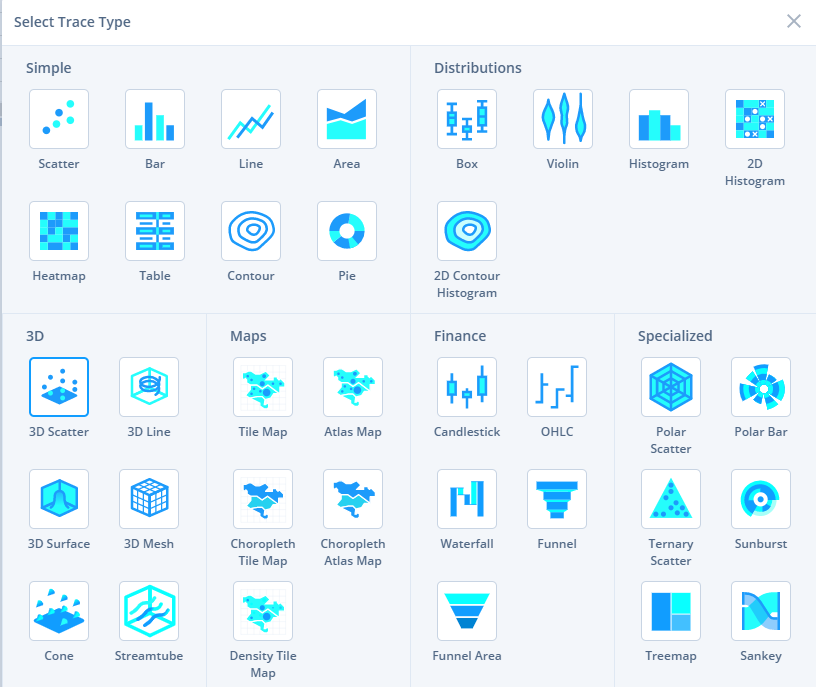Choose the Bar chart trace icon
The height and width of the screenshot is (687, 816).
[155, 119]
